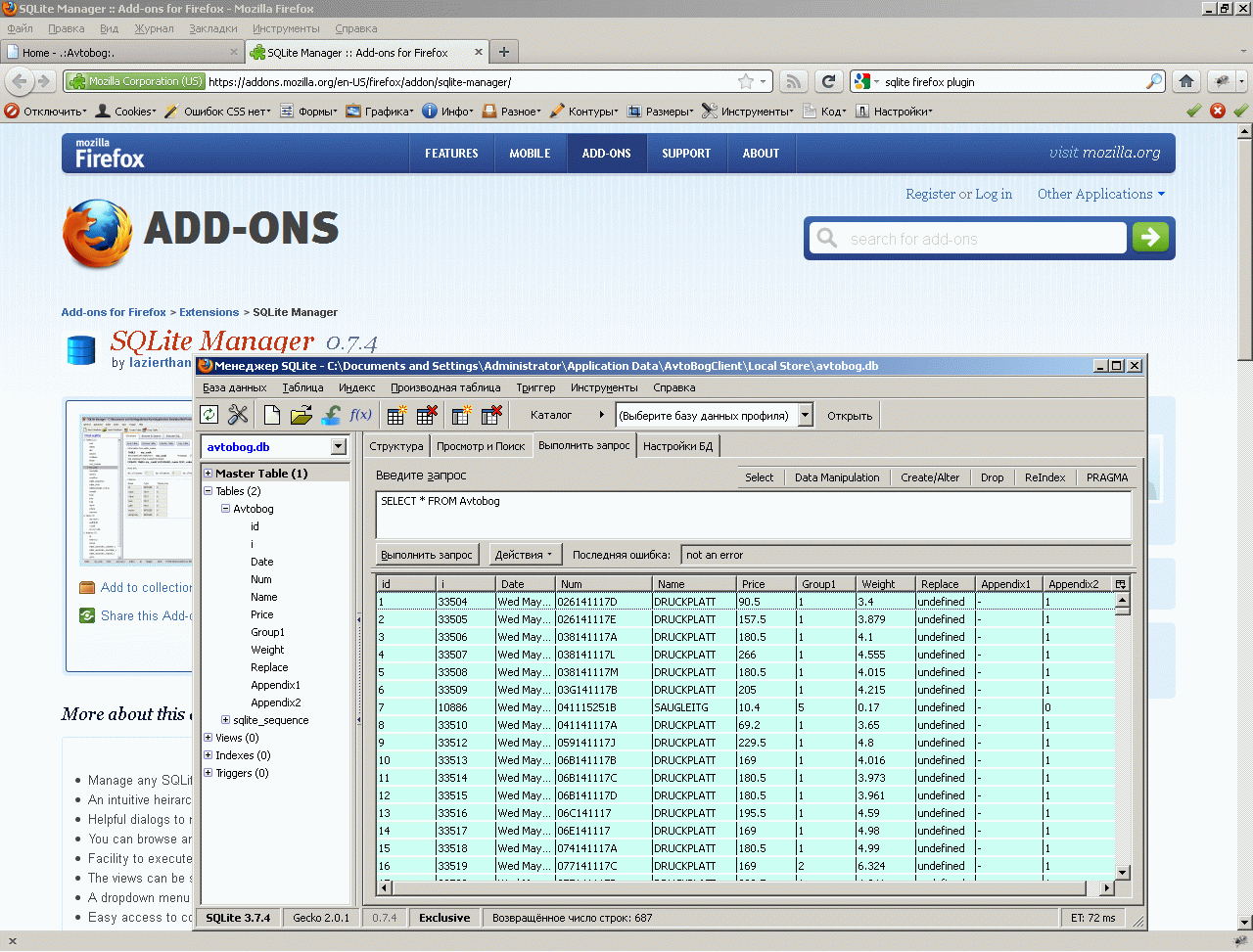Open the База данных menu
Image resolution: width=1253 pixels, height=952 pixels.
tap(235, 387)
